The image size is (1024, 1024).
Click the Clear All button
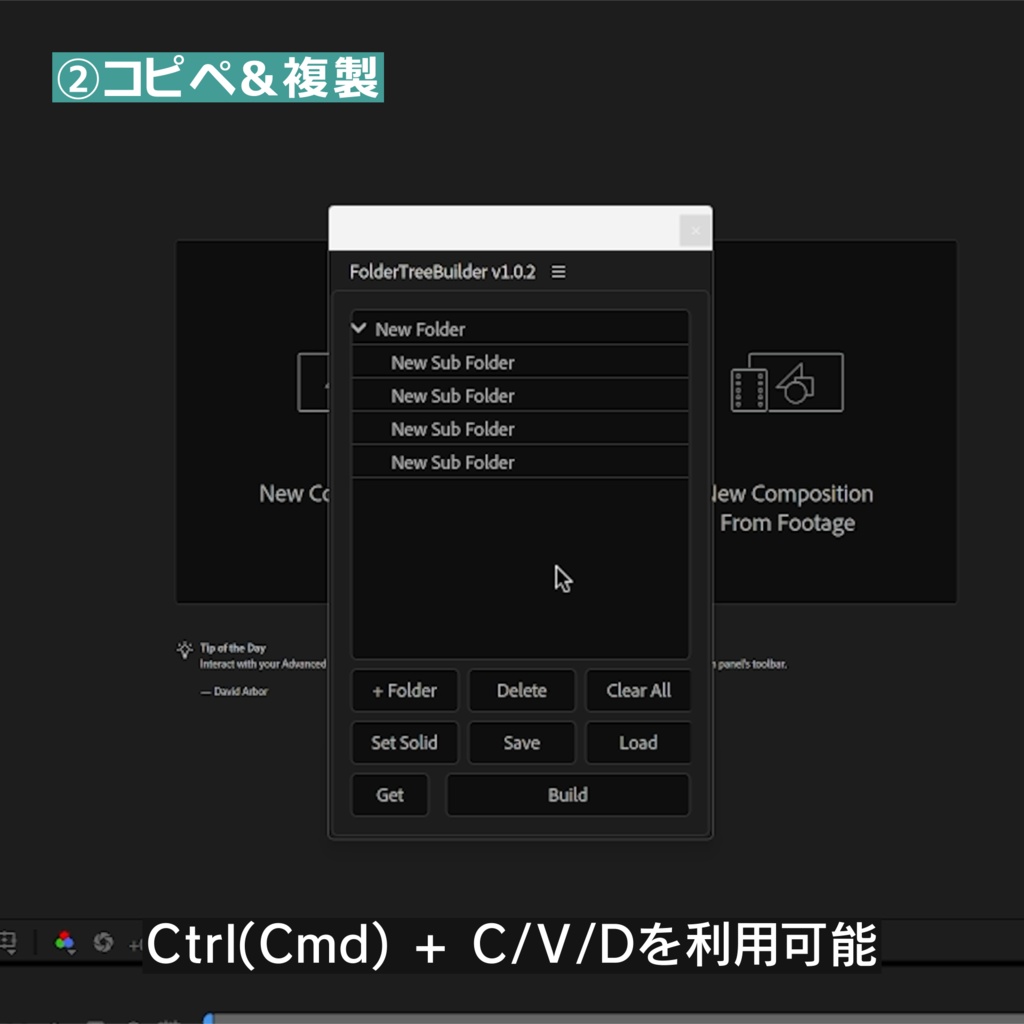coord(638,690)
